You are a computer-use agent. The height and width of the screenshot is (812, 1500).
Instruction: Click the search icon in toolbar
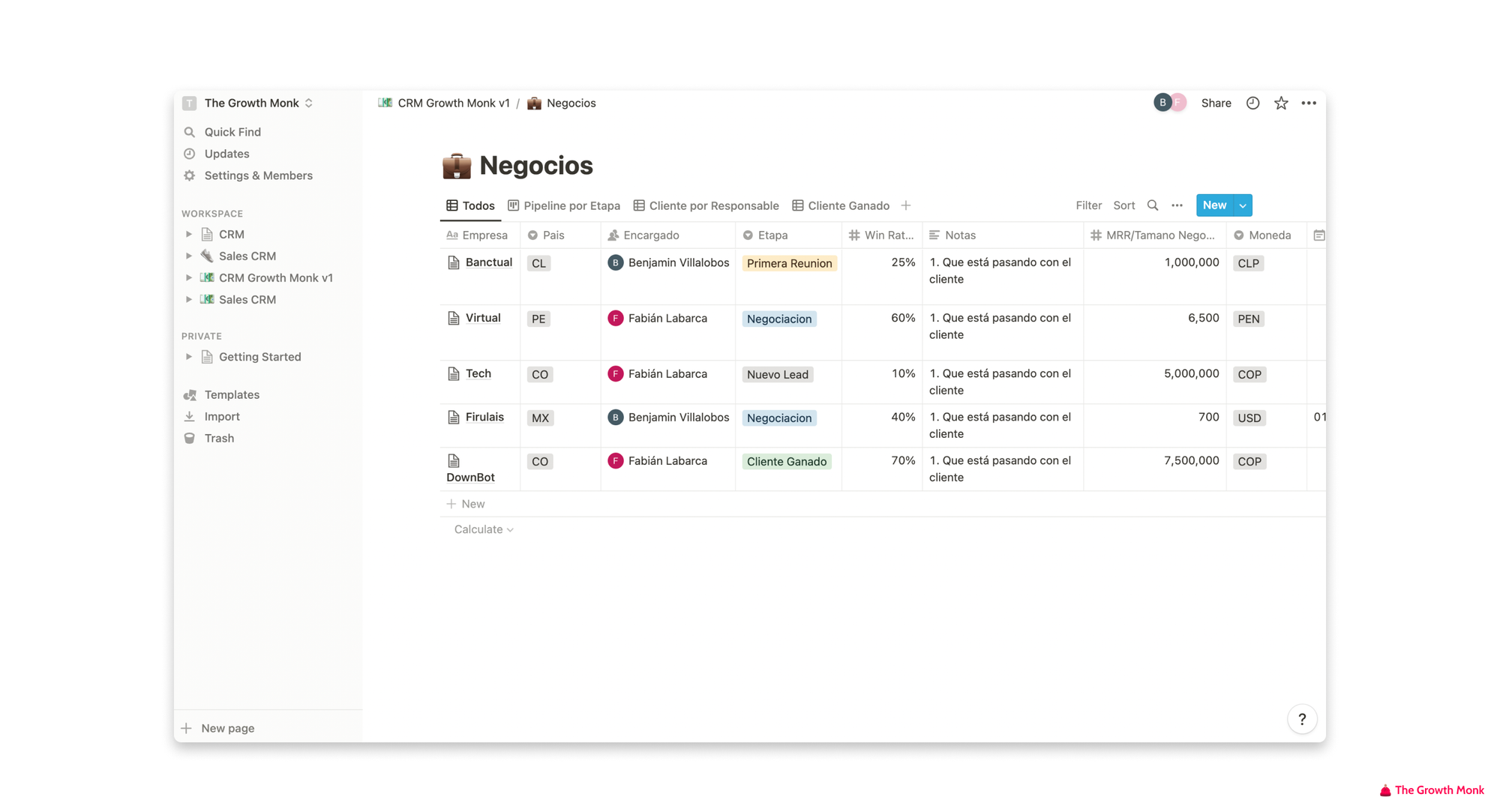coord(1153,205)
